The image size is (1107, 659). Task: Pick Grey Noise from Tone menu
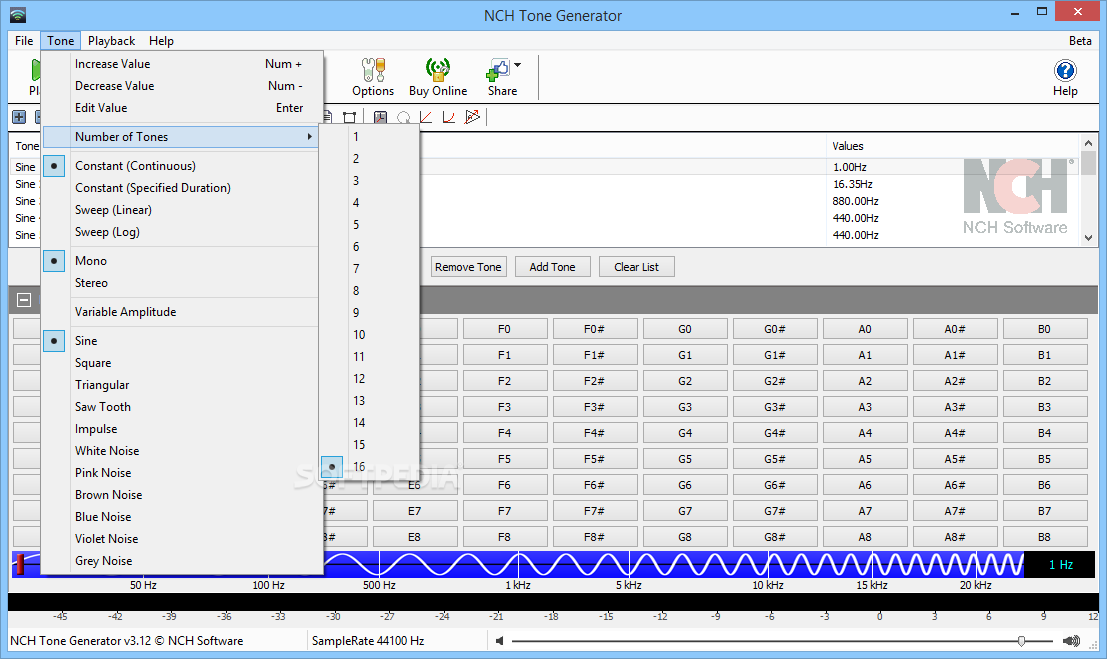(x=180, y=560)
